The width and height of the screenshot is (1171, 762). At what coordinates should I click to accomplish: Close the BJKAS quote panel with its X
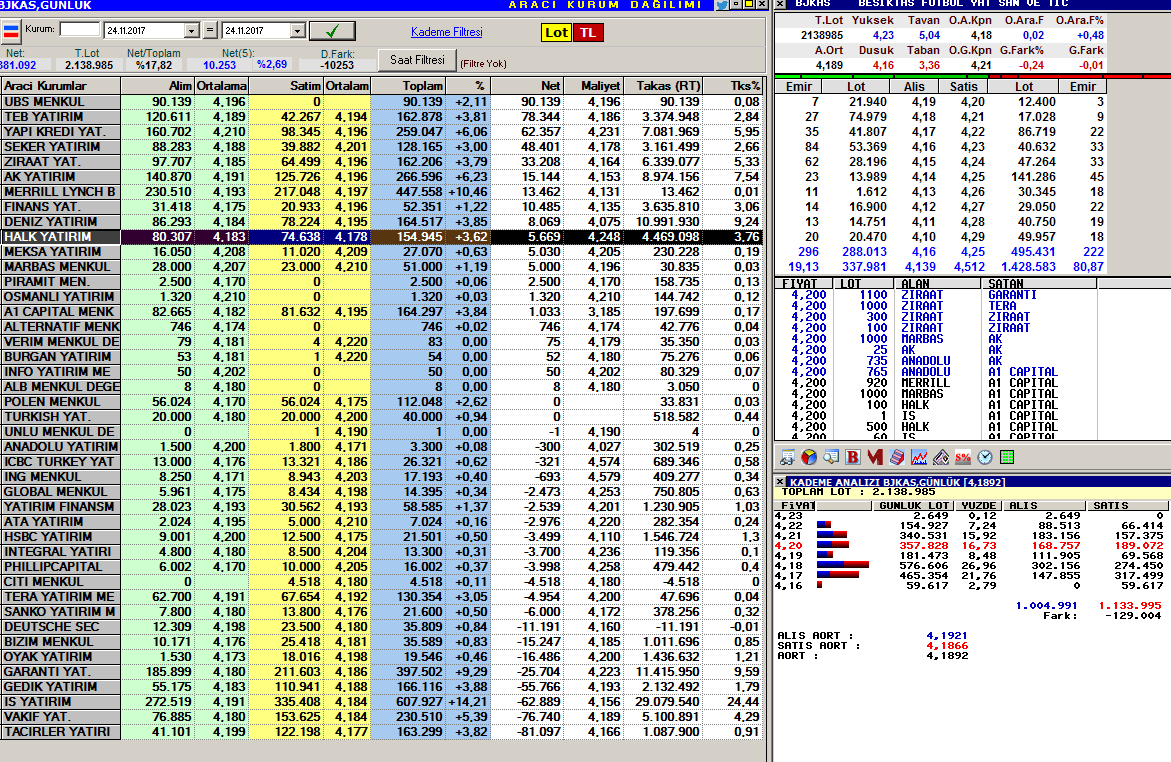click(x=780, y=4)
